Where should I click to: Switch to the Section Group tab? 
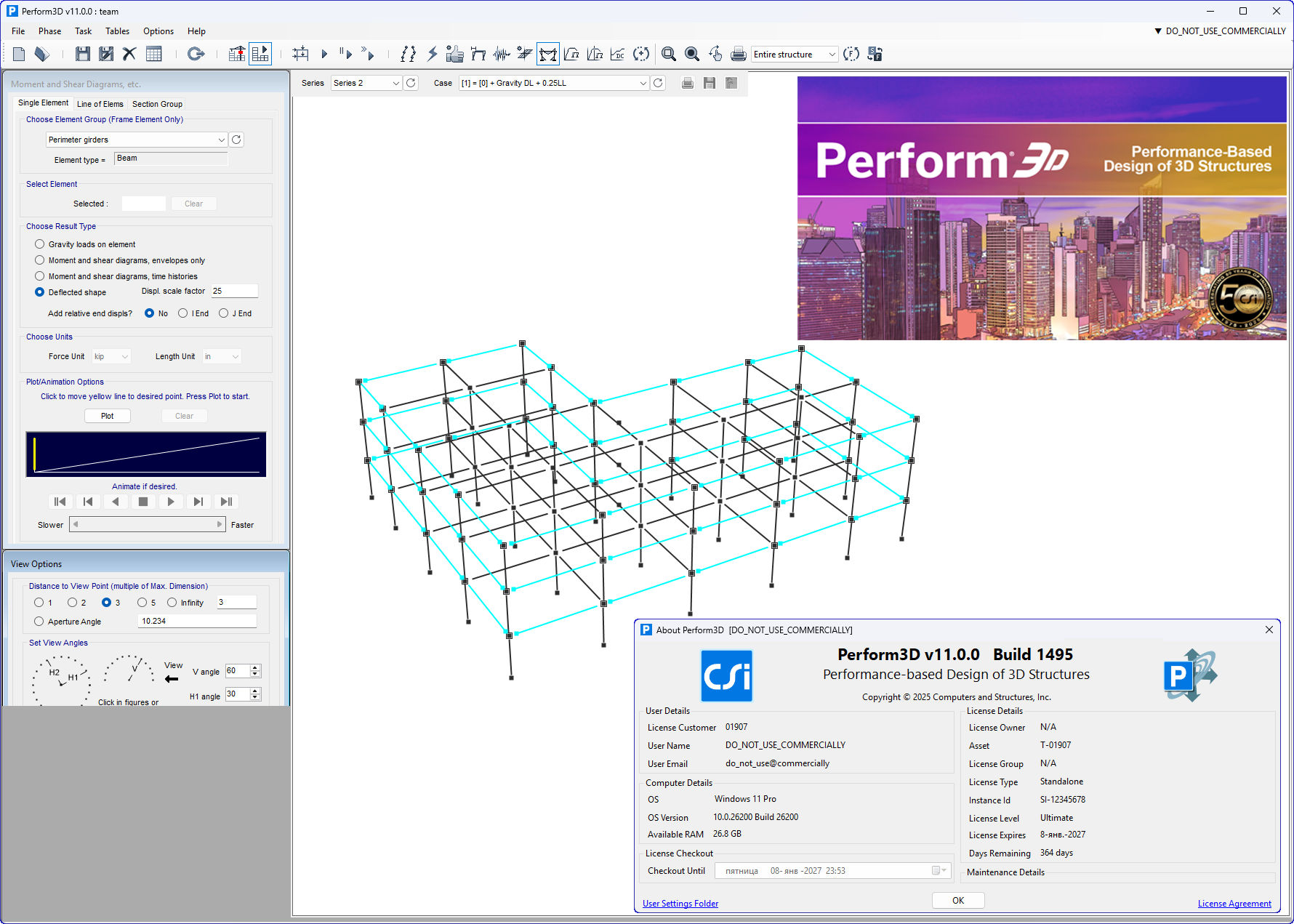pos(157,104)
